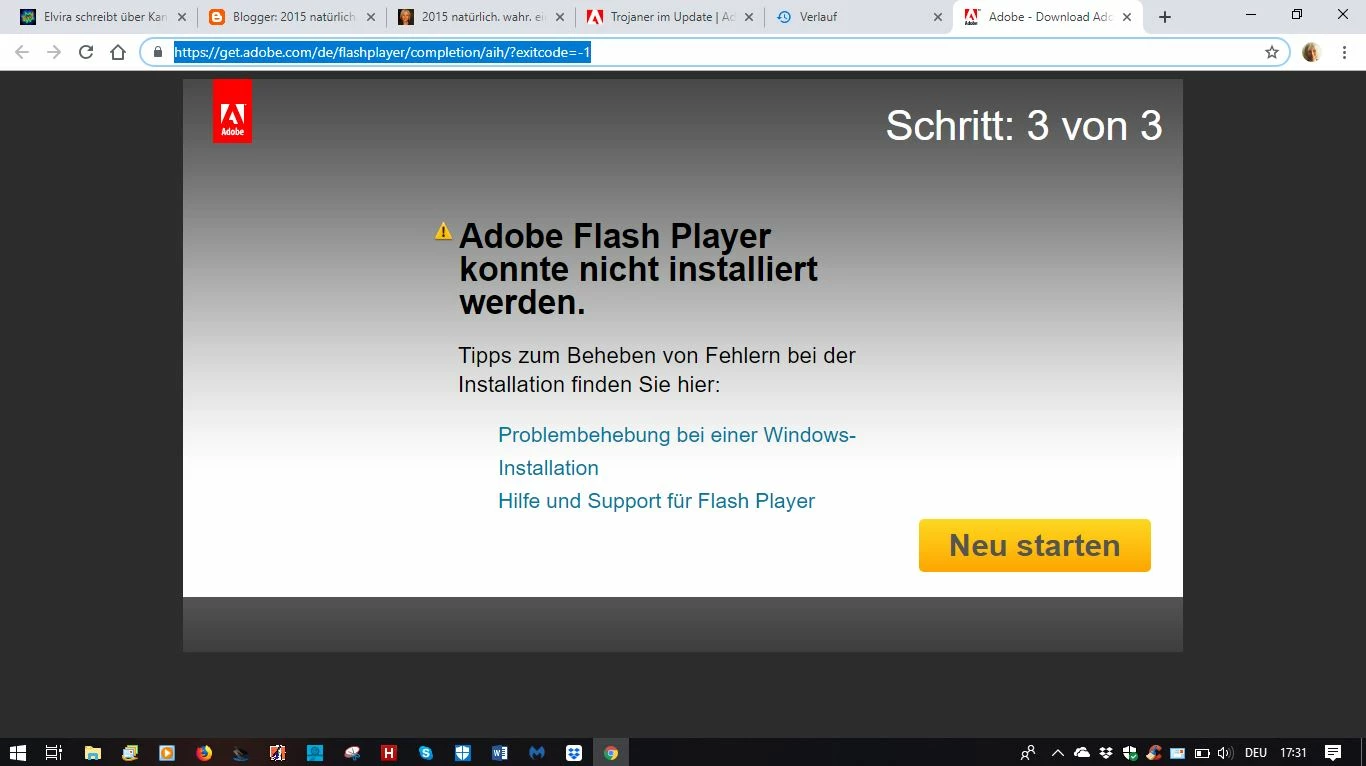Open the speaker volume tray icon

[x=1225, y=753]
